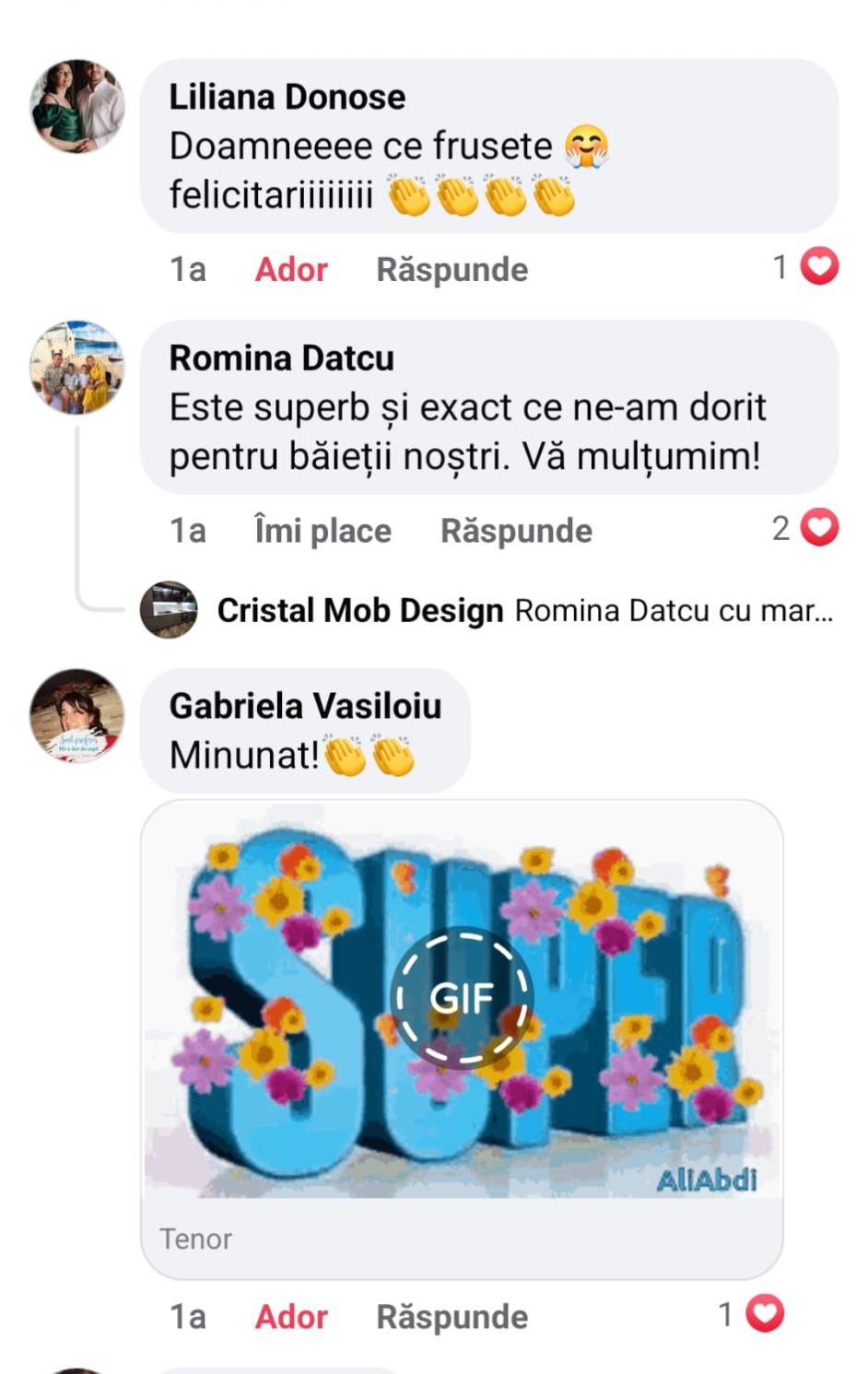
Task: Reply to Gabriela Vasiloiu's comment
Action: 452,1317
